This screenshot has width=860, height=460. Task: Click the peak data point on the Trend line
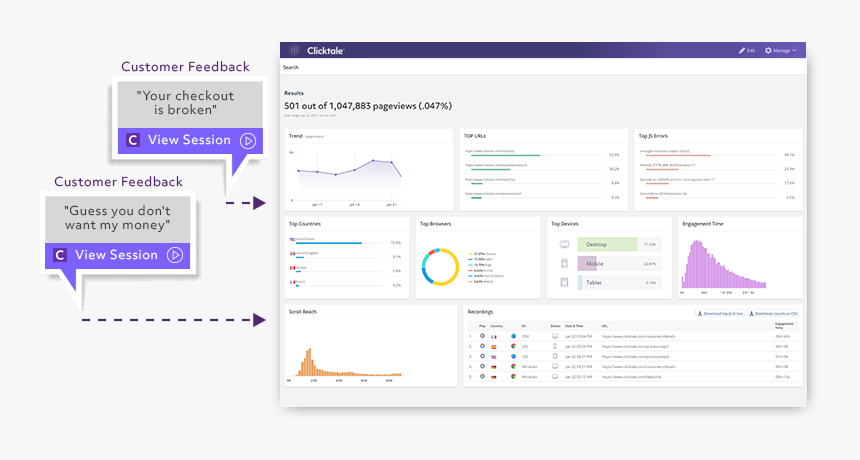coord(373,161)
